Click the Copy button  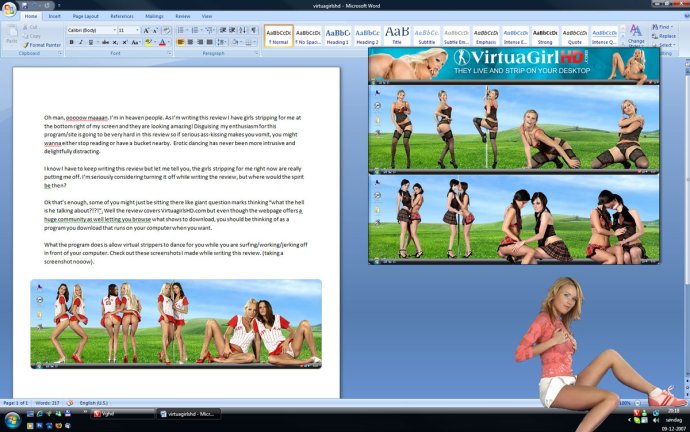(33, 36)
